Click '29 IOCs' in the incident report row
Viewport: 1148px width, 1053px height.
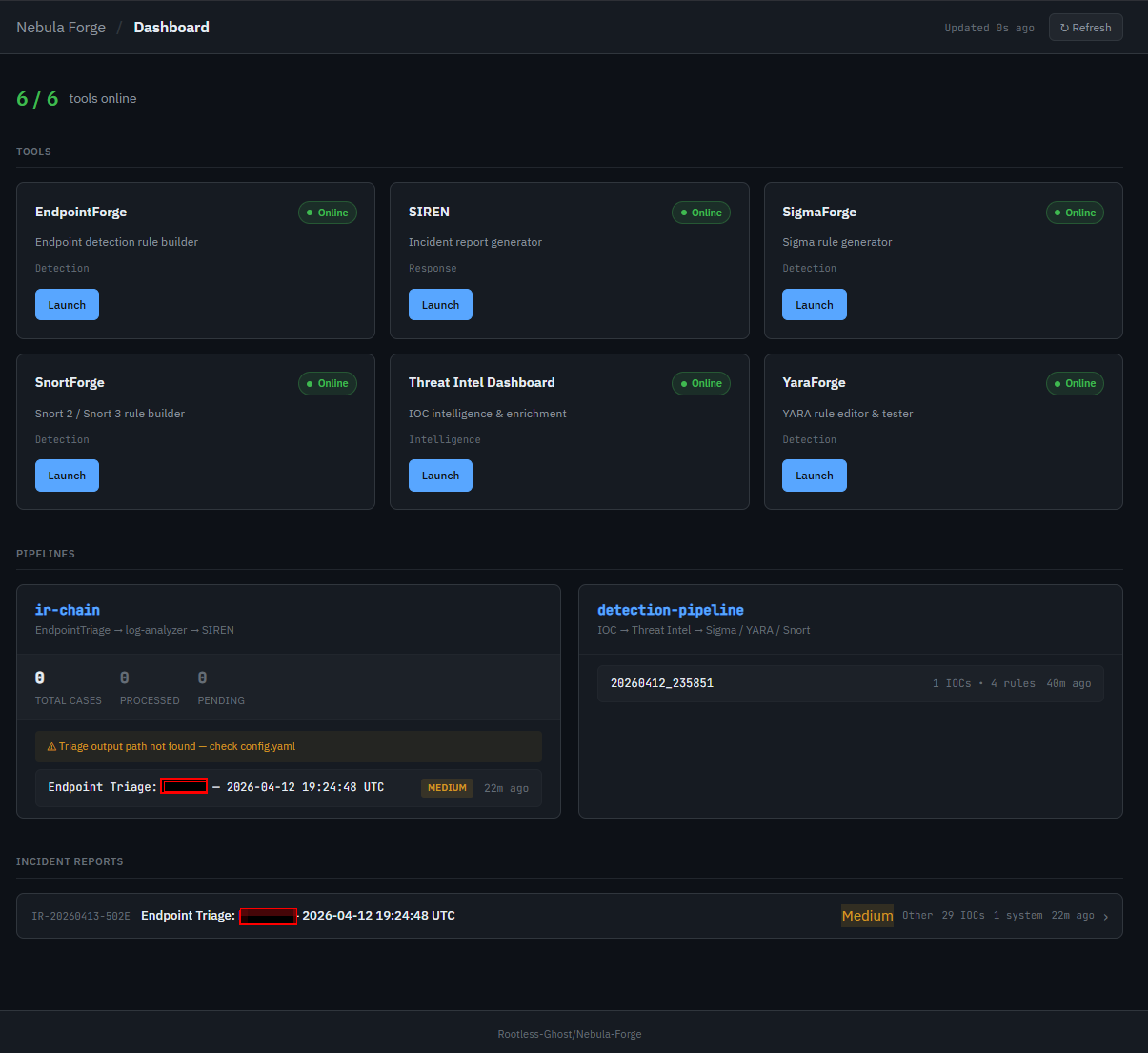point(963,916)
